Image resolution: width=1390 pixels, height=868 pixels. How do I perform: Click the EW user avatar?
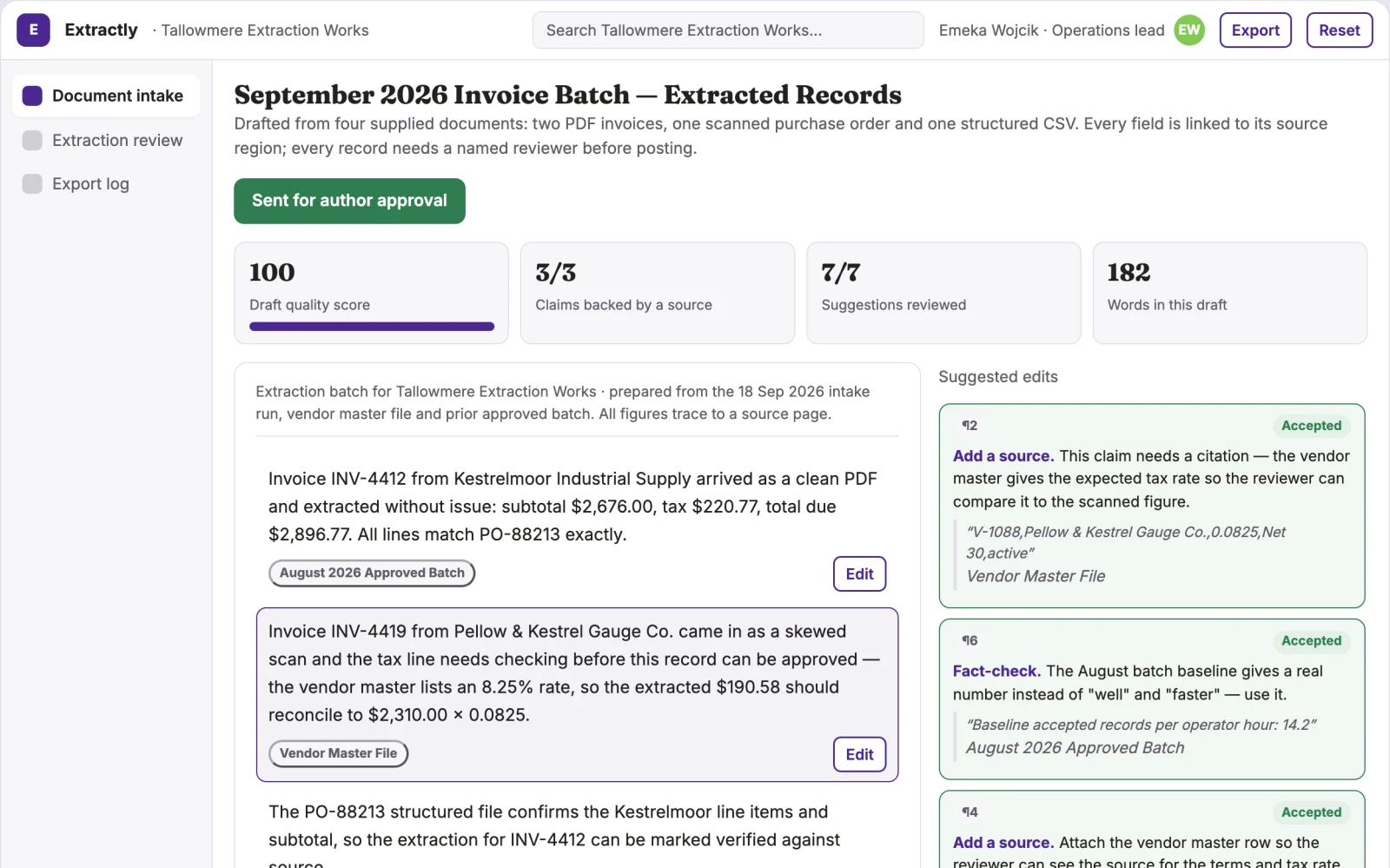[x=1189, y=30]
